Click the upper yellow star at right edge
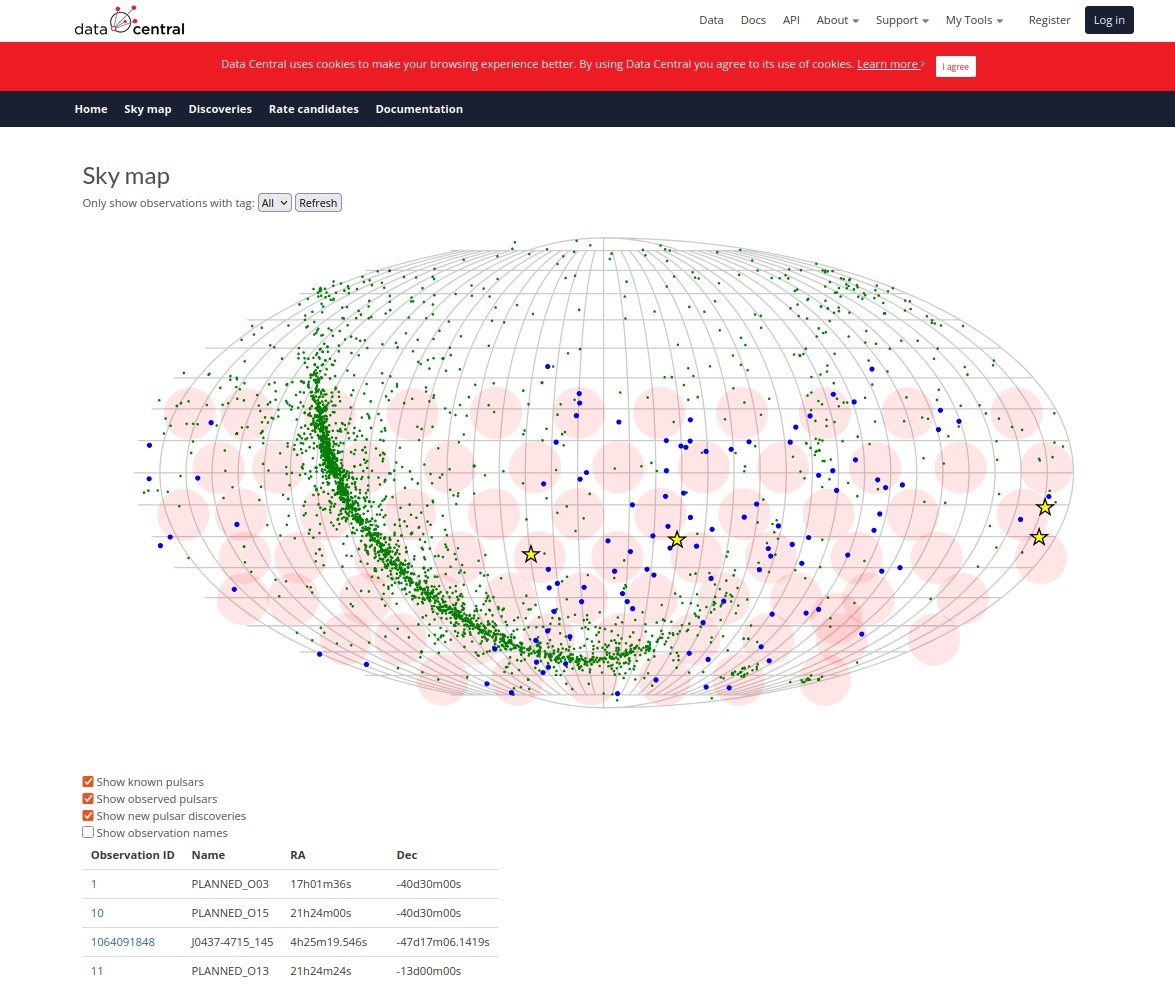The image size is (1175, 984). [1045, 507]
